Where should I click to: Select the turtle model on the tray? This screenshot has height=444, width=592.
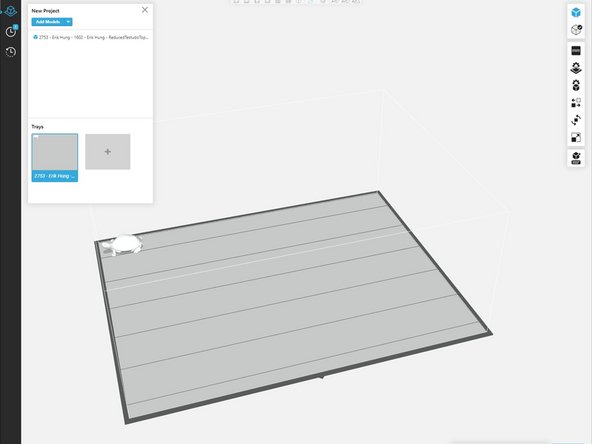[x=123, y=245]
